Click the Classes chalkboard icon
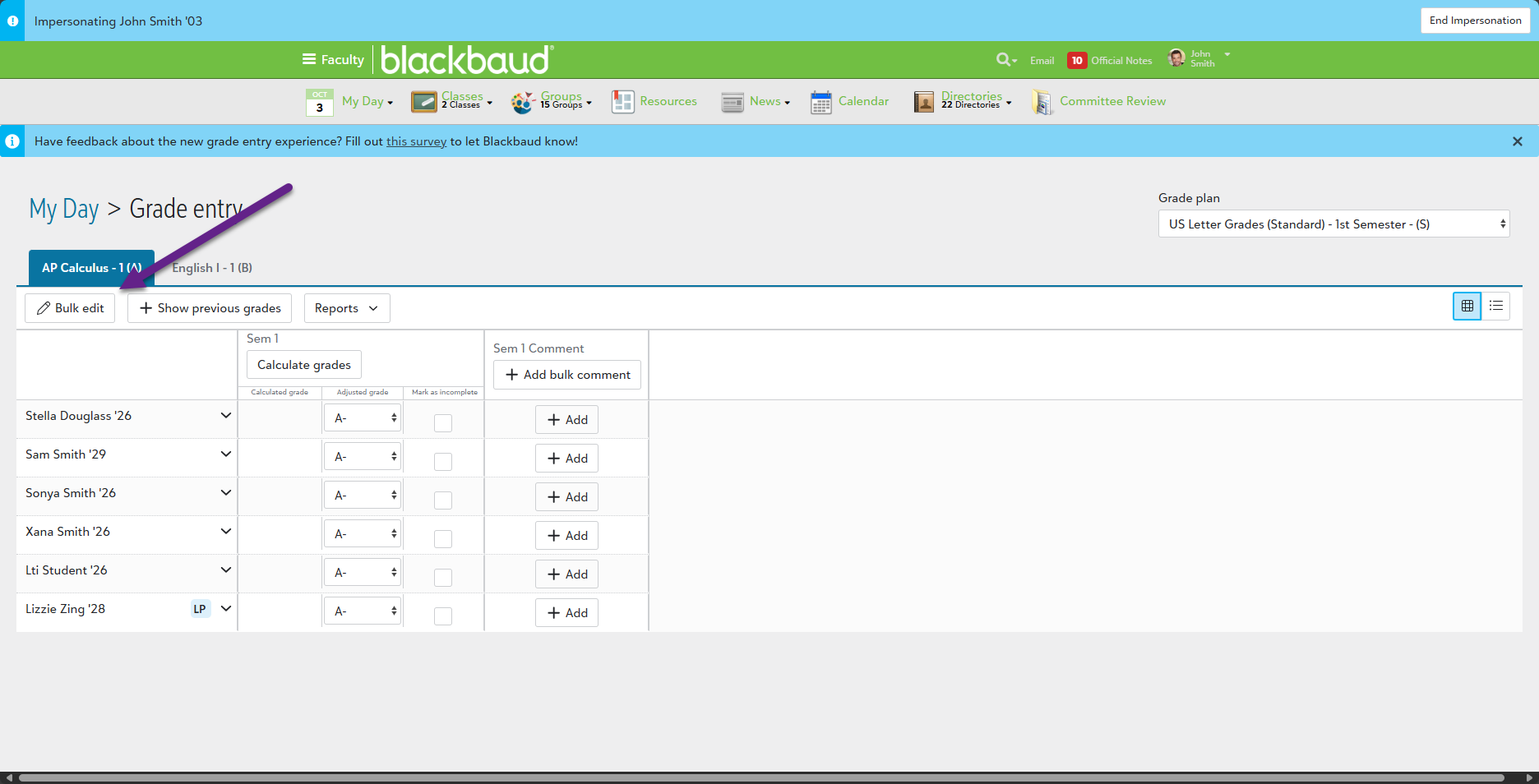 tap(424, 102)
